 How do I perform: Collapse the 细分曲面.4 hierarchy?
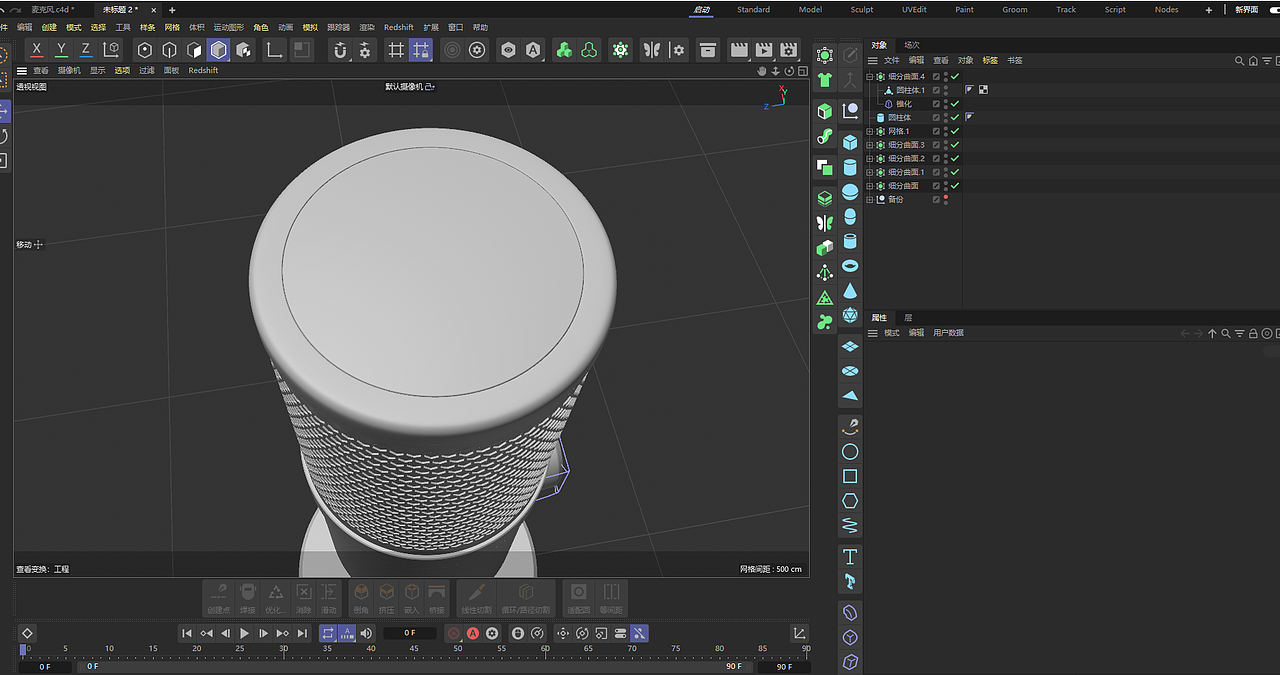pyautogui.click(x=870, y=77)
